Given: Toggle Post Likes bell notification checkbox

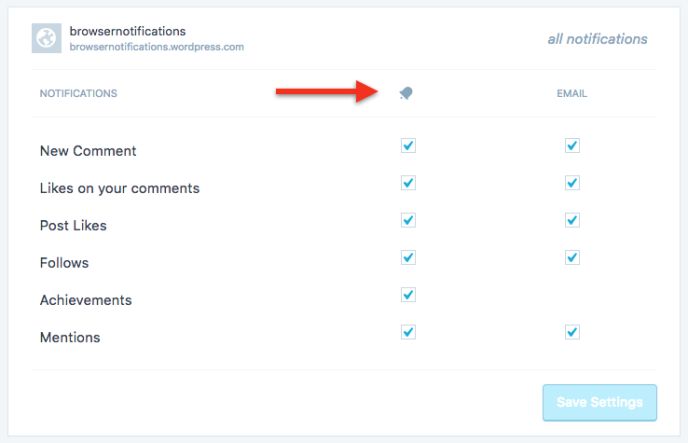Looking at the screenshot, I should (x=408, y=220).
